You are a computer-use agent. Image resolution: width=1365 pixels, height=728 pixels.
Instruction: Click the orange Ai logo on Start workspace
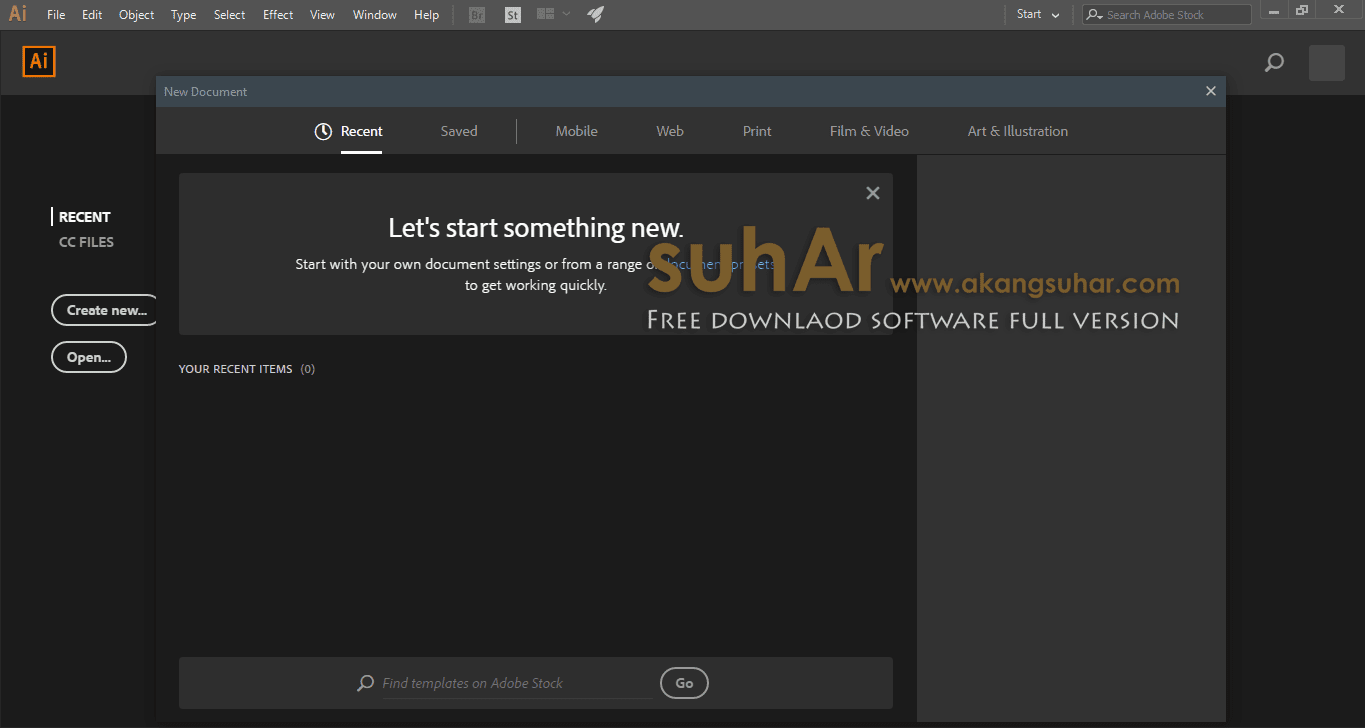39,61
